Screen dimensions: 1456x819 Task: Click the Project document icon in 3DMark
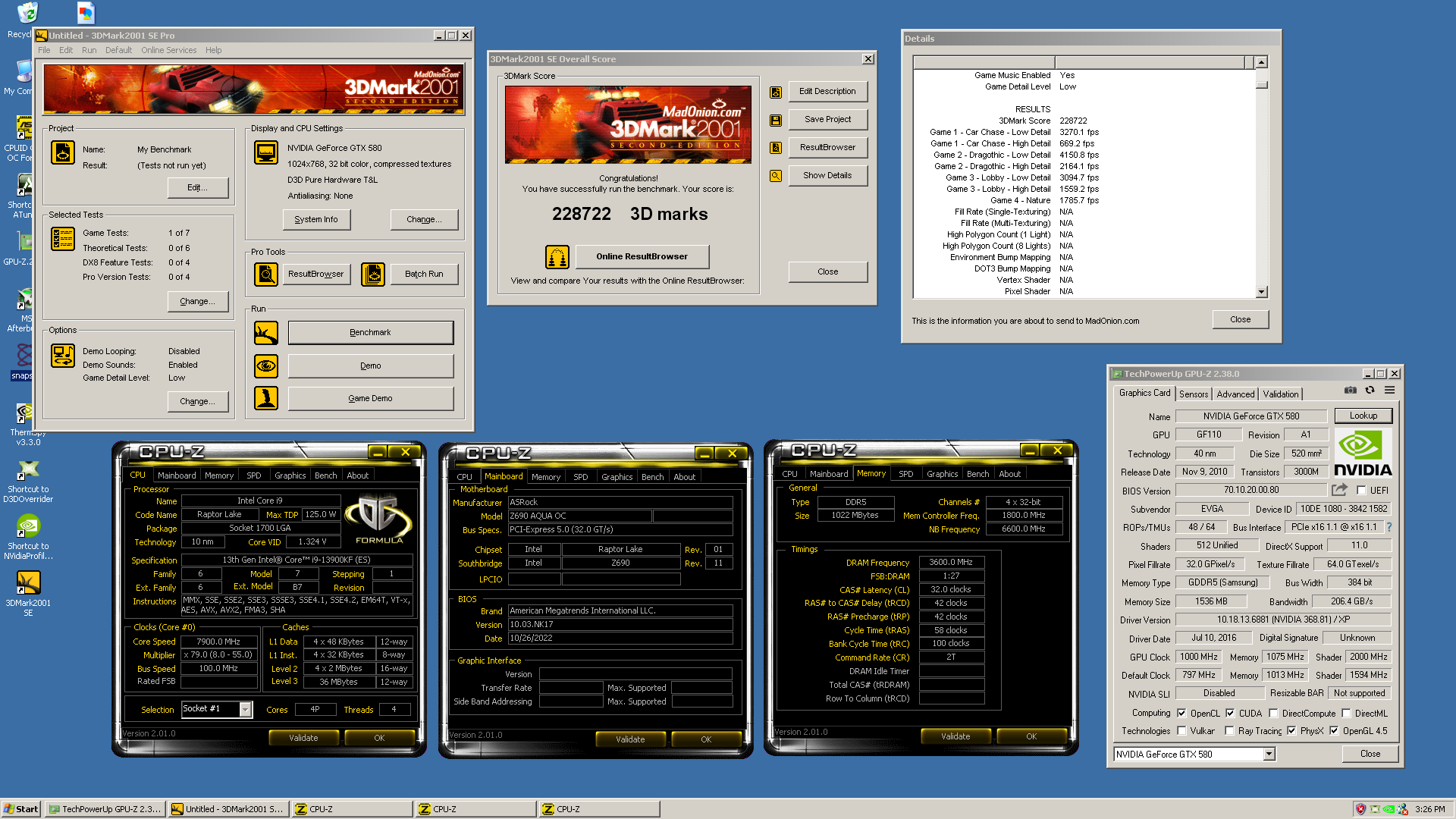(63, 152)
